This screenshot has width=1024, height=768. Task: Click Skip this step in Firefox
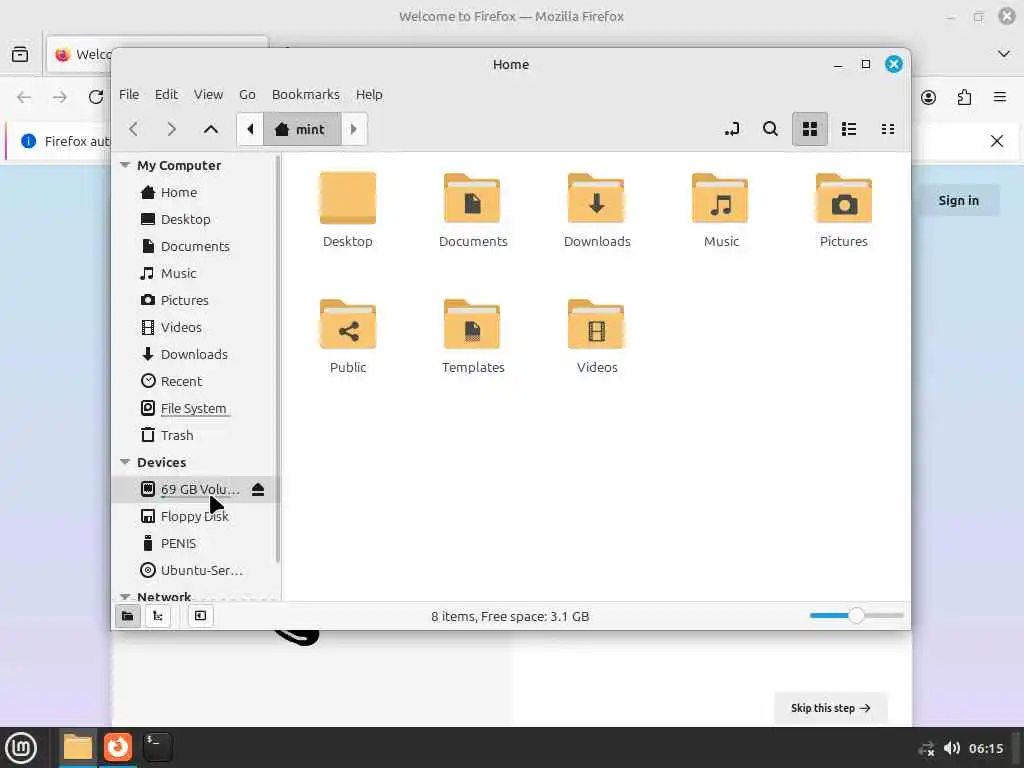[831, 708]
